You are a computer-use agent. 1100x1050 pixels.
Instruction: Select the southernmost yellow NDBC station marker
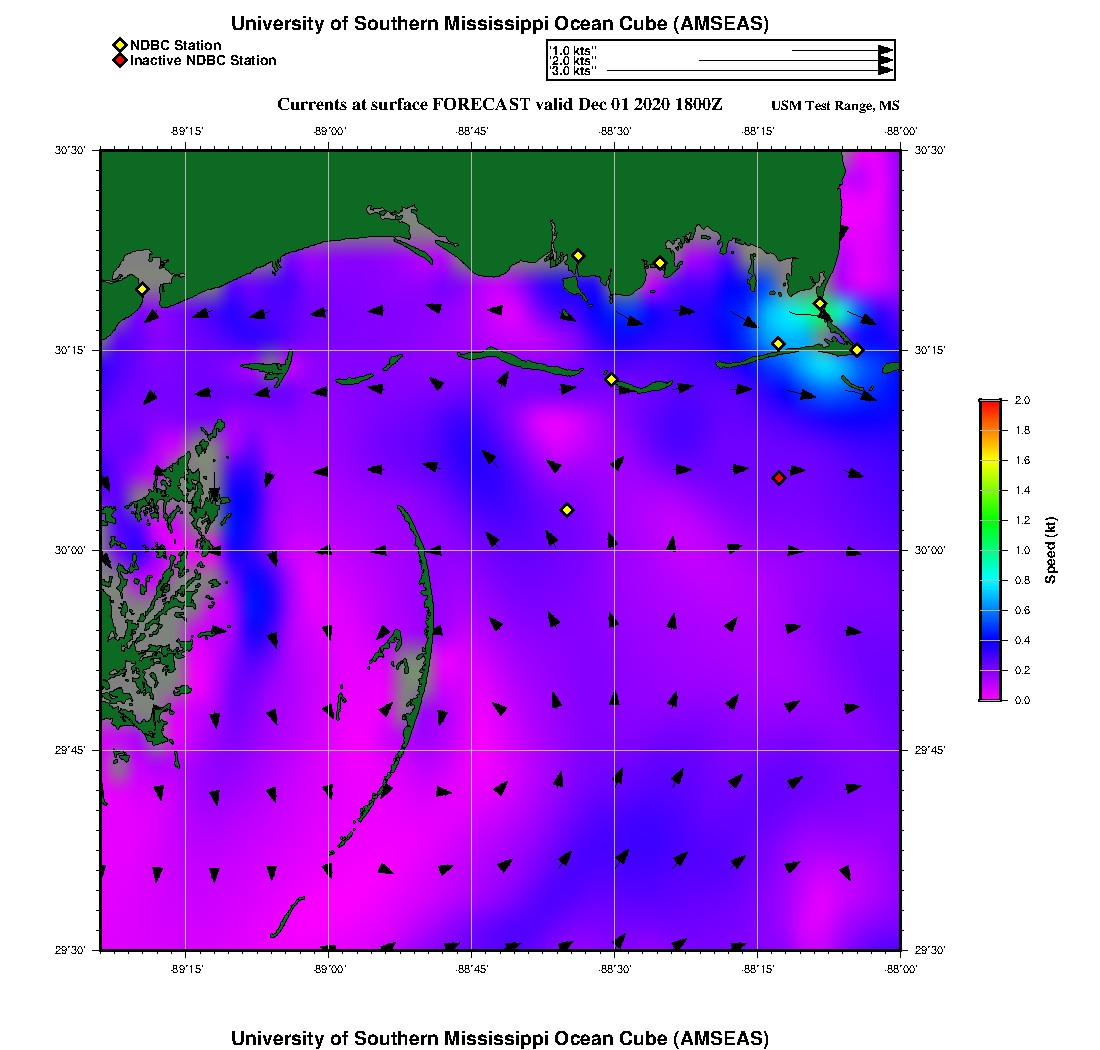(x=567, y=510)
